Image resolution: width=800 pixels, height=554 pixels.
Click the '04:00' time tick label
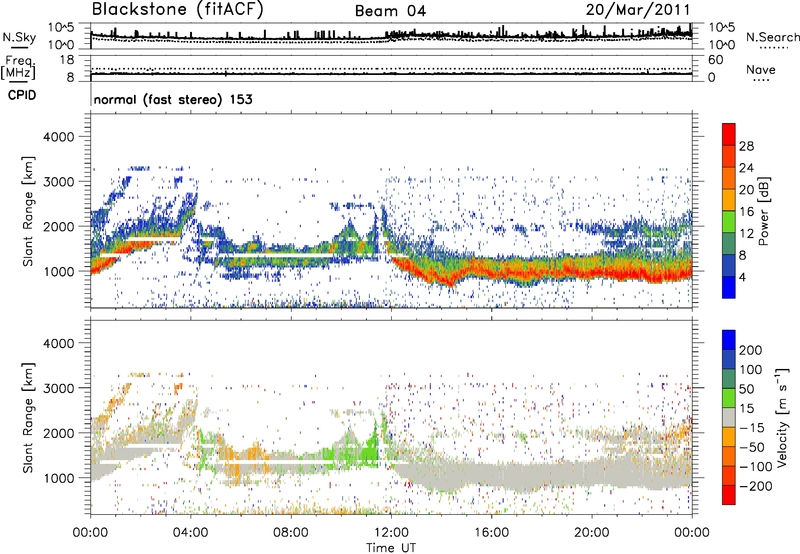190,533
